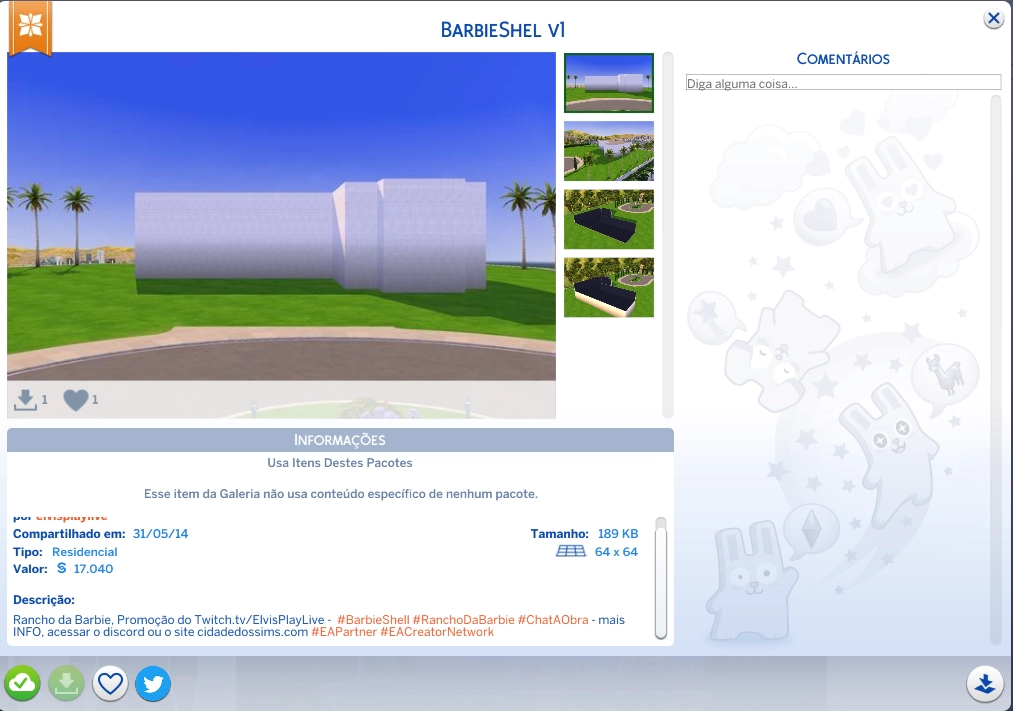Click the heart count icon under the preview
Image resolution: width=1013 pixels, height=711 pixels.
coord(76,400)
